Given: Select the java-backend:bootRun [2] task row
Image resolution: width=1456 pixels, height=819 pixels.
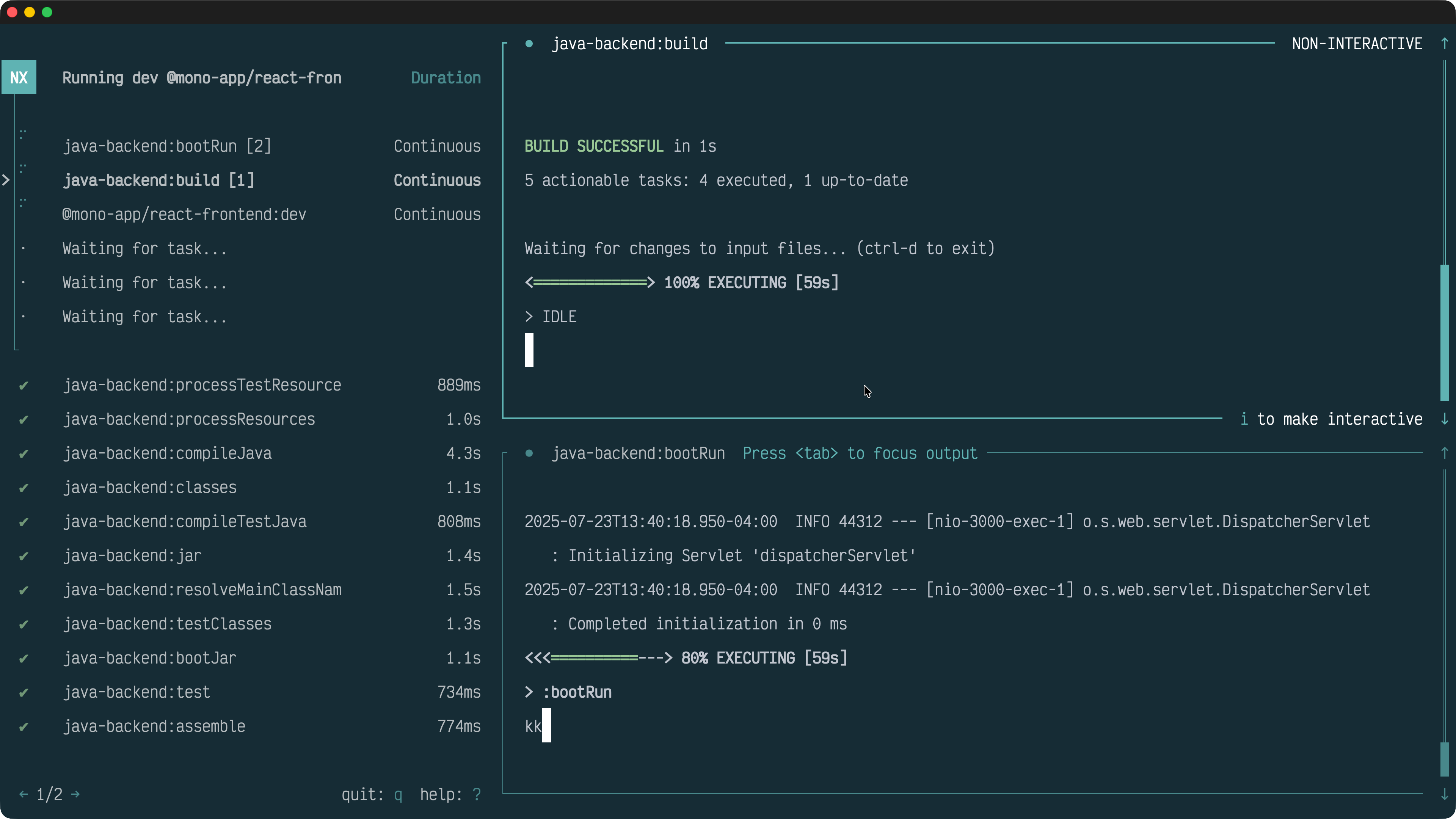Looking at the screenshot, I should pos(167,146).
